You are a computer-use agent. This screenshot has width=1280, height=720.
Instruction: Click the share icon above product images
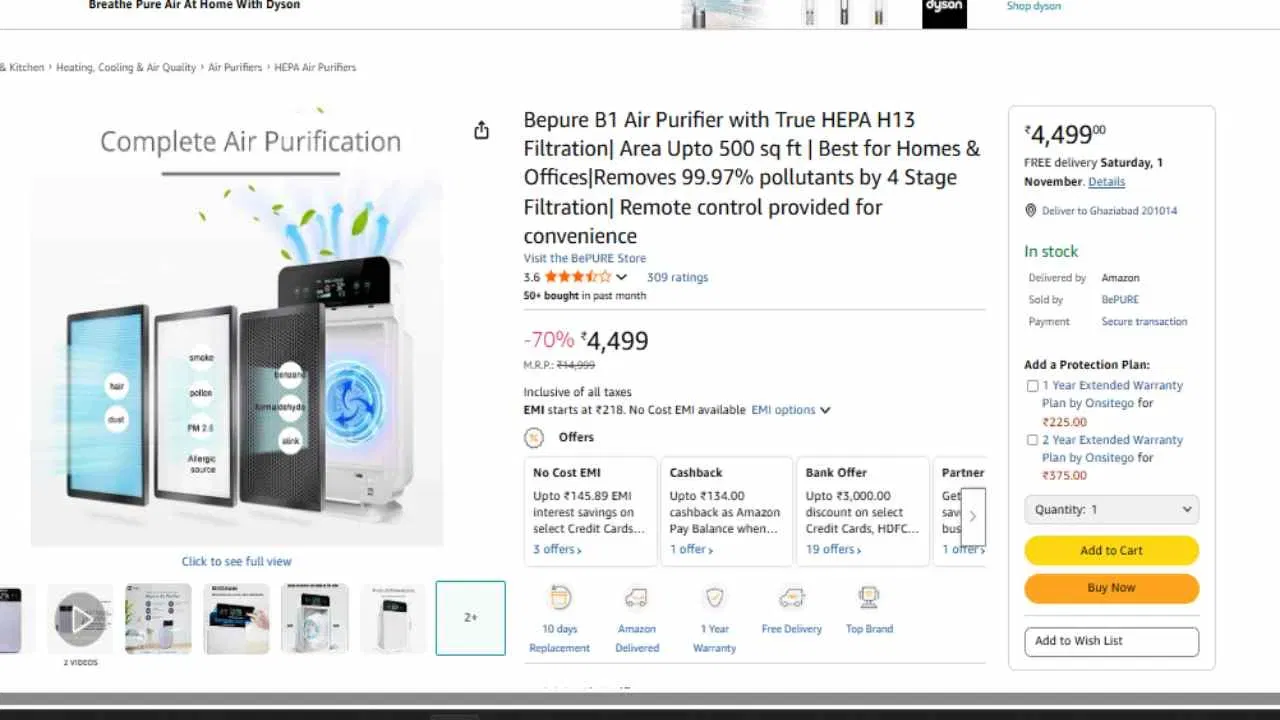481,129
